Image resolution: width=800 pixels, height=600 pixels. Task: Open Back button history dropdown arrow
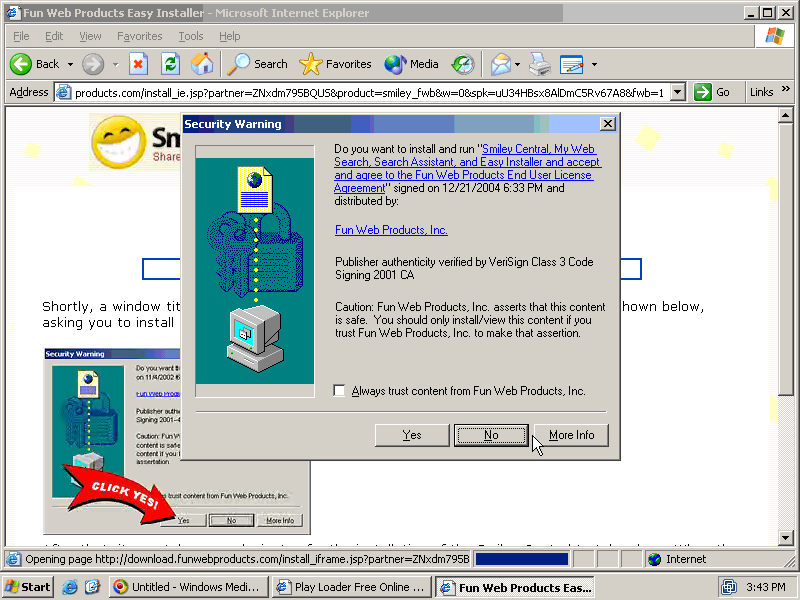(70, 64)
